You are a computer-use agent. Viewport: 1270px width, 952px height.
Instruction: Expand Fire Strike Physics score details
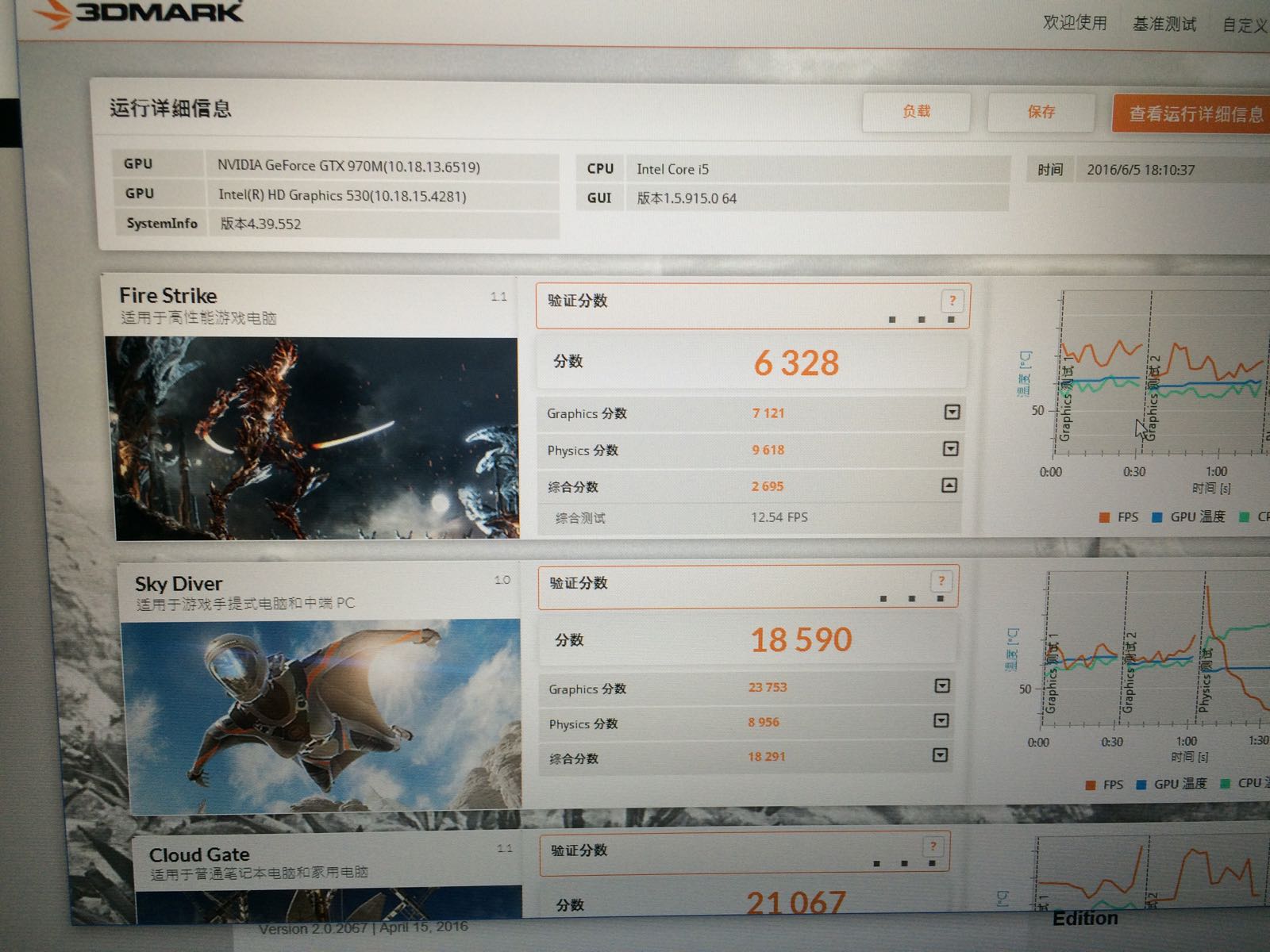950,449
